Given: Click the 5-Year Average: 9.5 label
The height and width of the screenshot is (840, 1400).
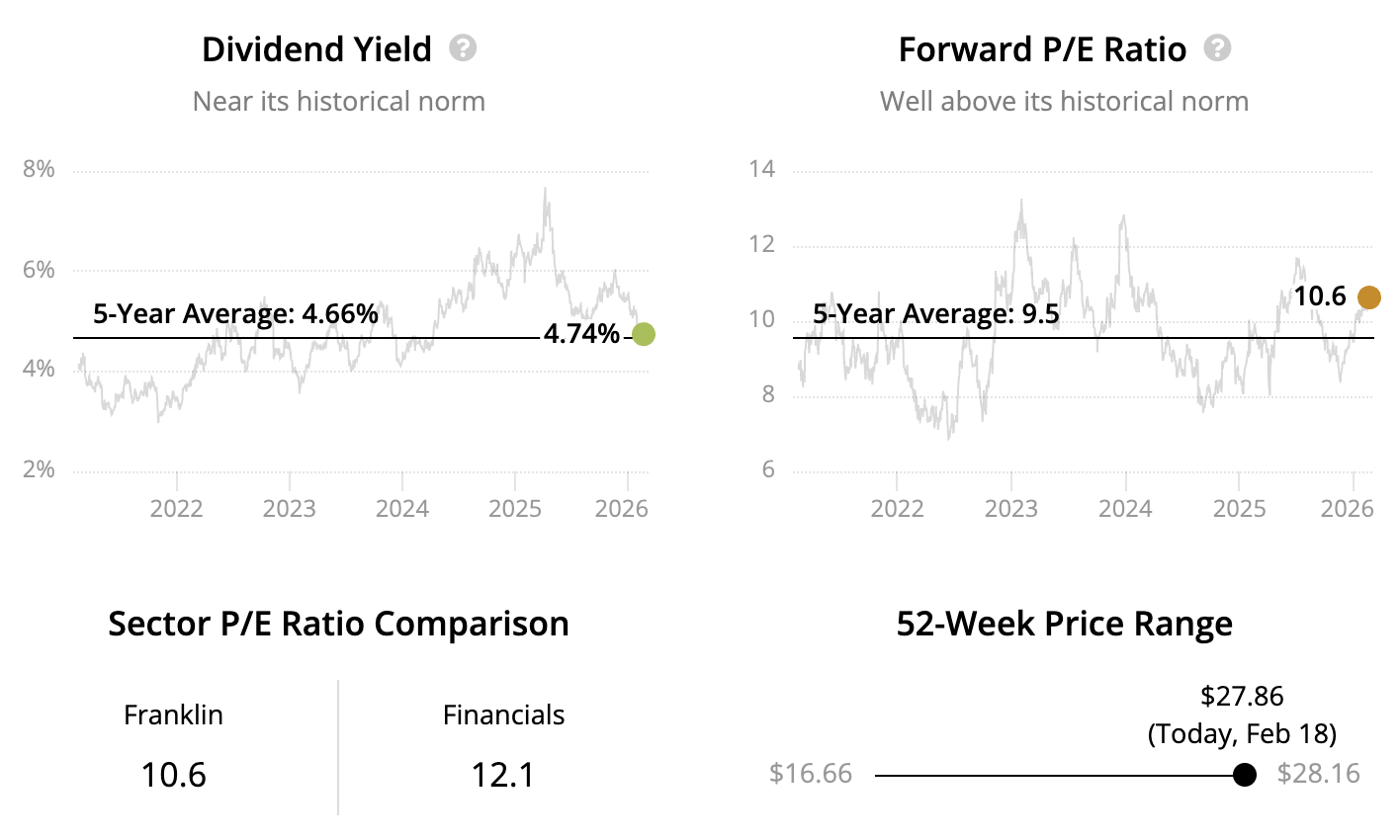Looking at the screenshot, I should tap(935, 314).
